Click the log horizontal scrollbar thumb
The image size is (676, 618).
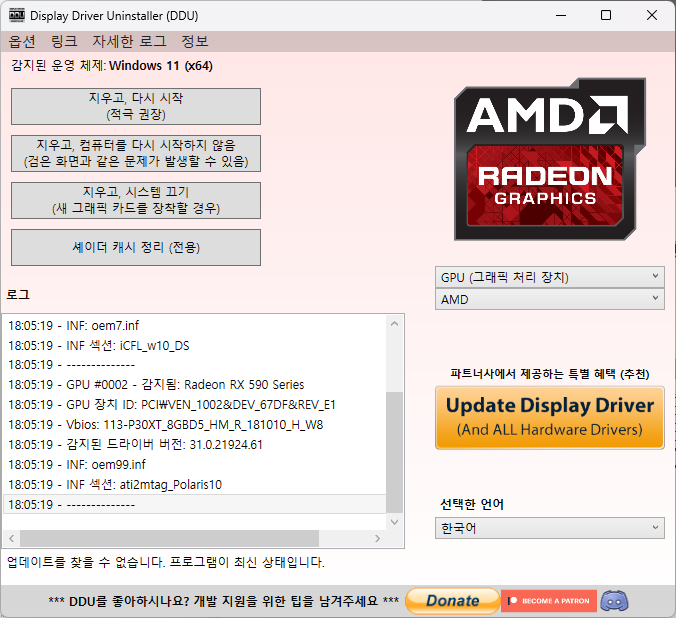169,538
